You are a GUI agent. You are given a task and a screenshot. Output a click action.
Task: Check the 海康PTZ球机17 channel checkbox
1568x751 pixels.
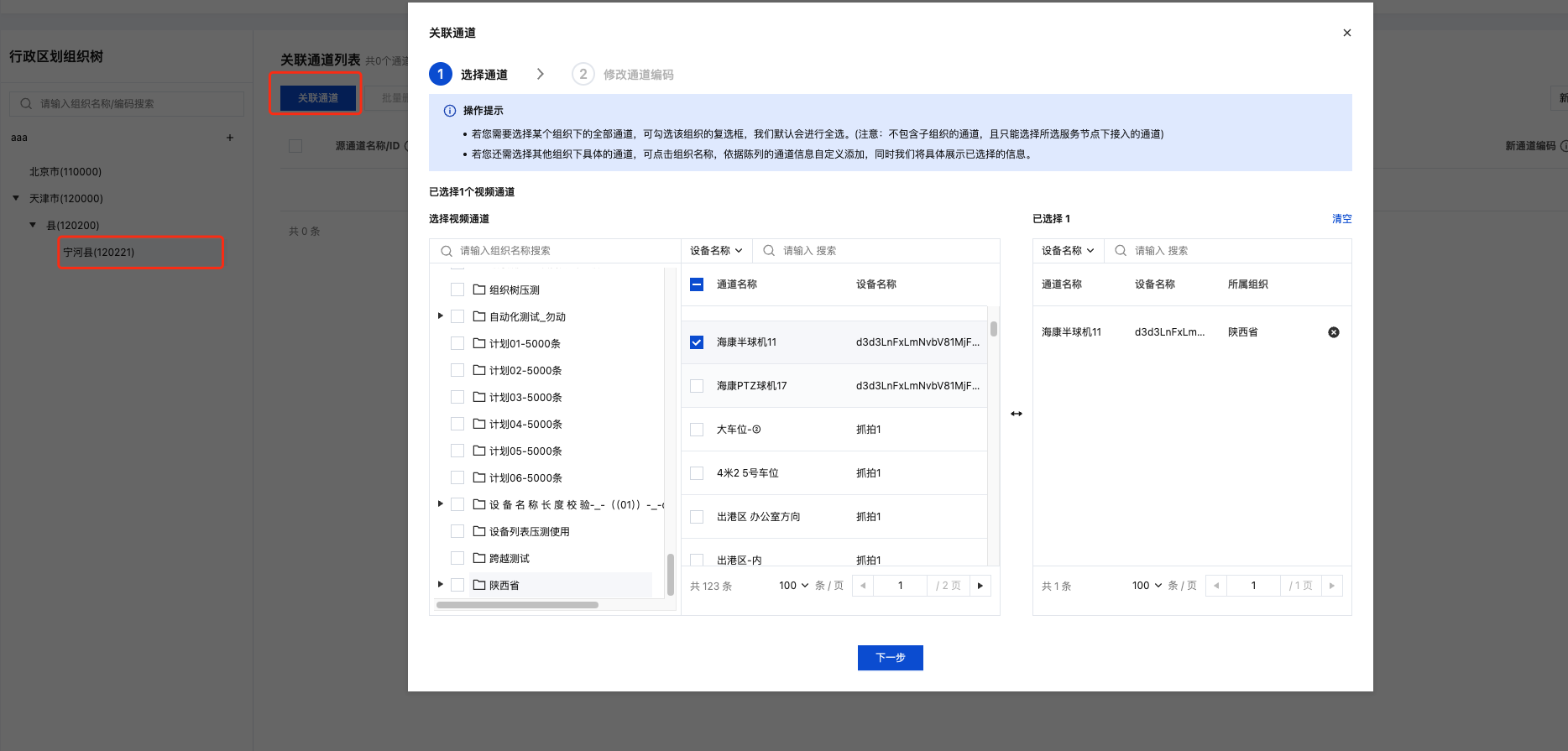(x=697, y=386)
